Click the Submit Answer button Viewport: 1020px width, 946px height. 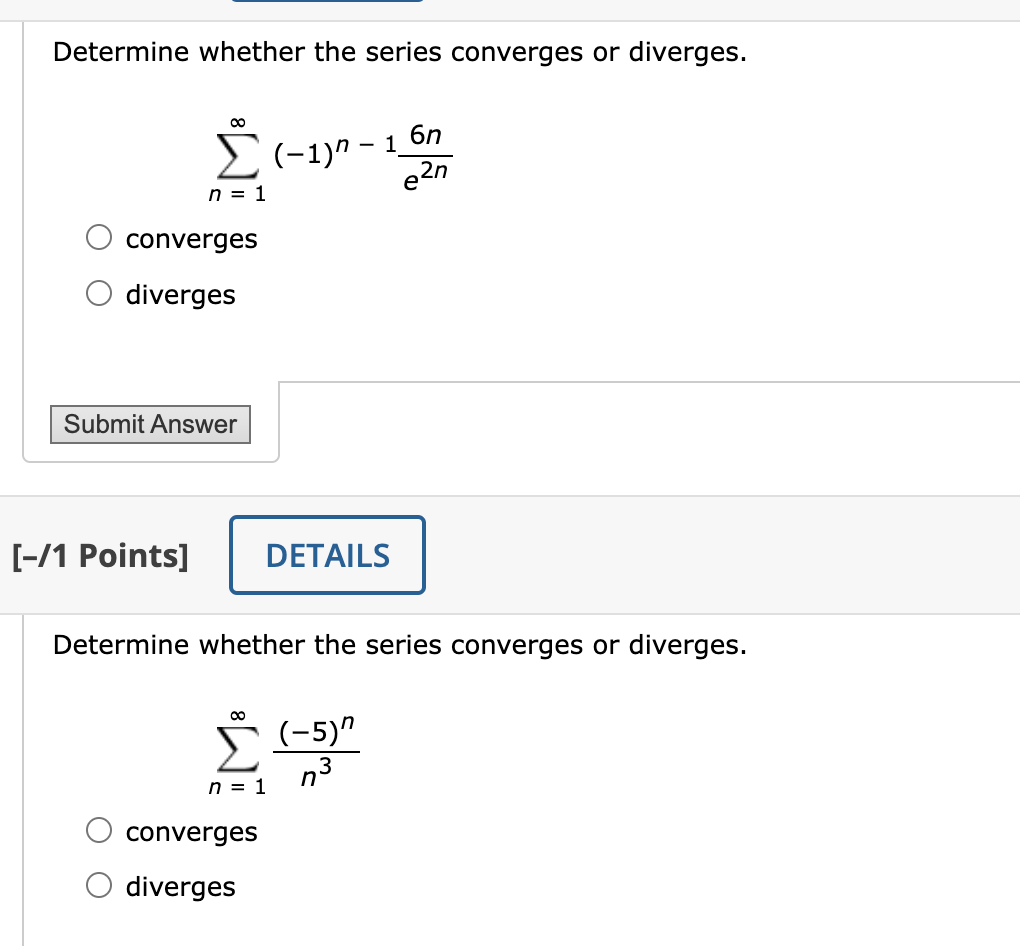(x=150, y=424)
